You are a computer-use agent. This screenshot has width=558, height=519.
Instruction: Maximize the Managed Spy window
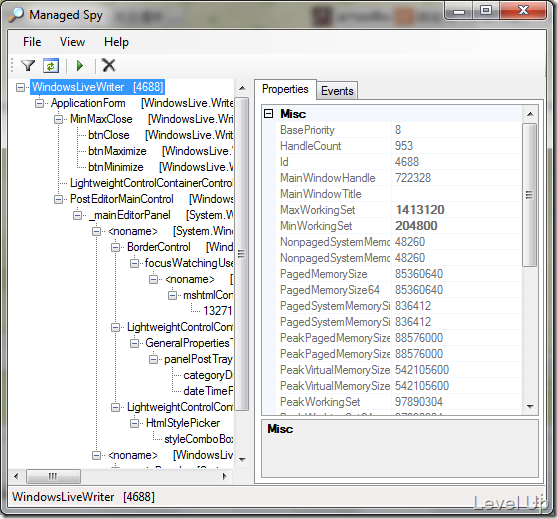(486, 11)
